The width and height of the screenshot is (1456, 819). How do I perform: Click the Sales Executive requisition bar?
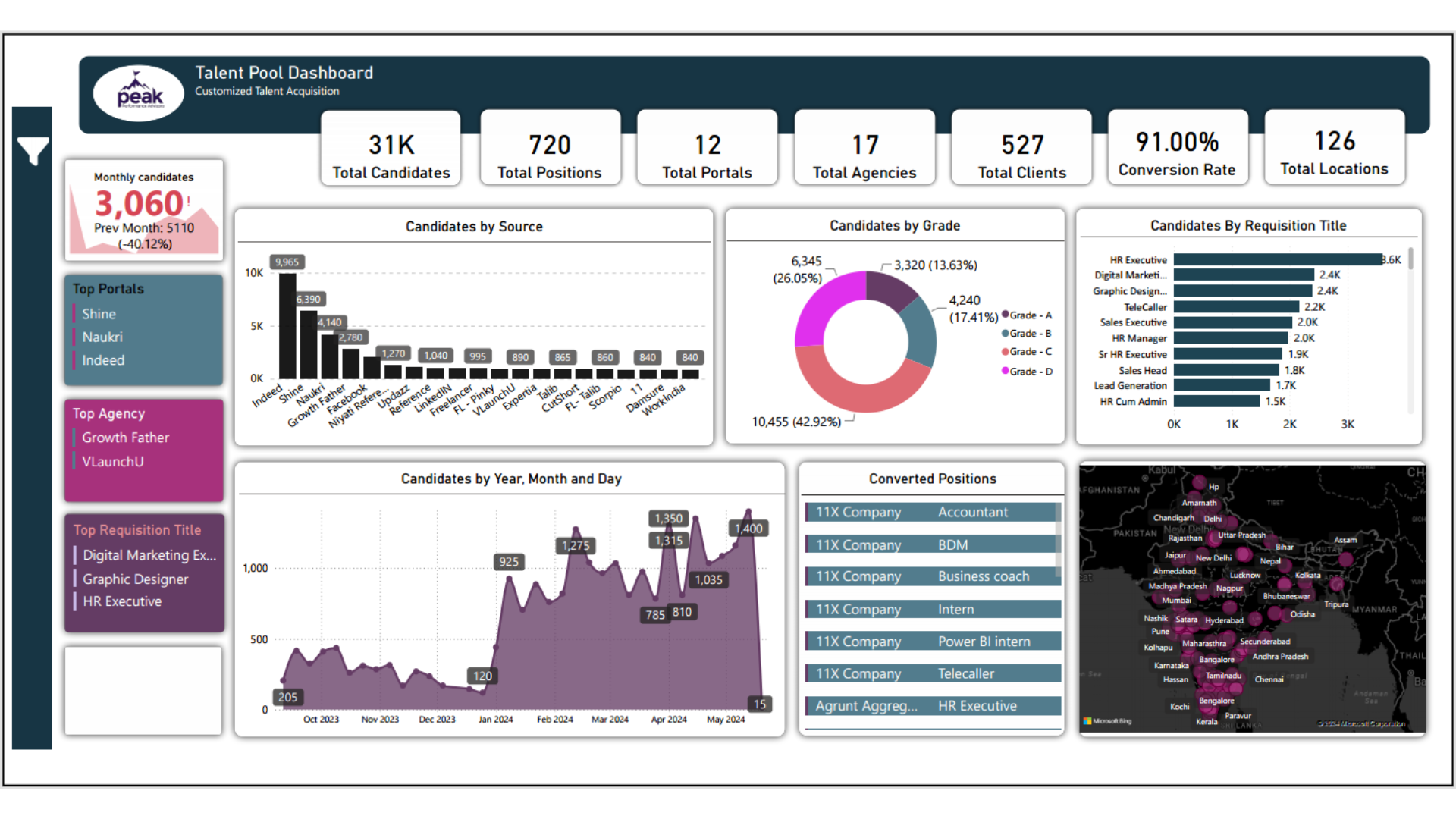1232,322
